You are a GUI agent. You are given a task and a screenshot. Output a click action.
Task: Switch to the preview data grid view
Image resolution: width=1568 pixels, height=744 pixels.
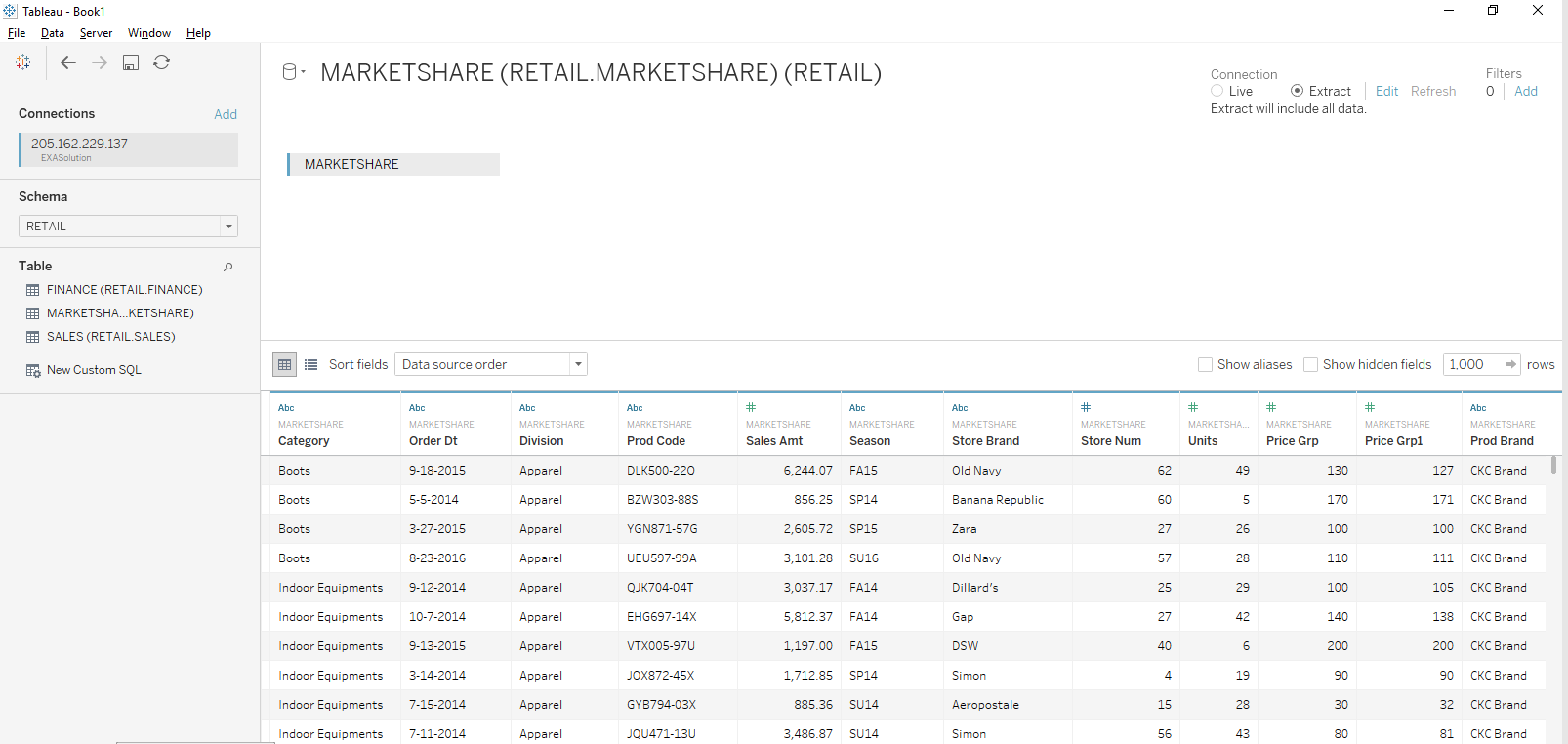pos(284,364)
